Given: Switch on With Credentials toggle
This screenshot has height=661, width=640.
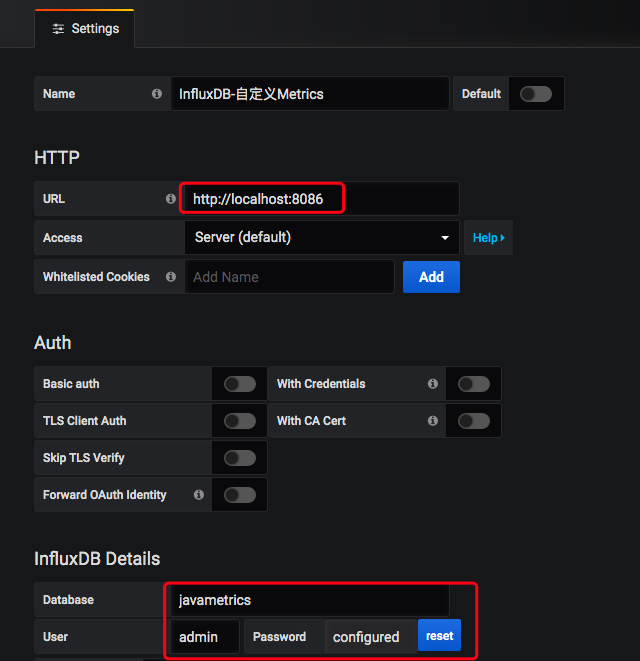Looking at the screenshot, I should tap(473, 384).
